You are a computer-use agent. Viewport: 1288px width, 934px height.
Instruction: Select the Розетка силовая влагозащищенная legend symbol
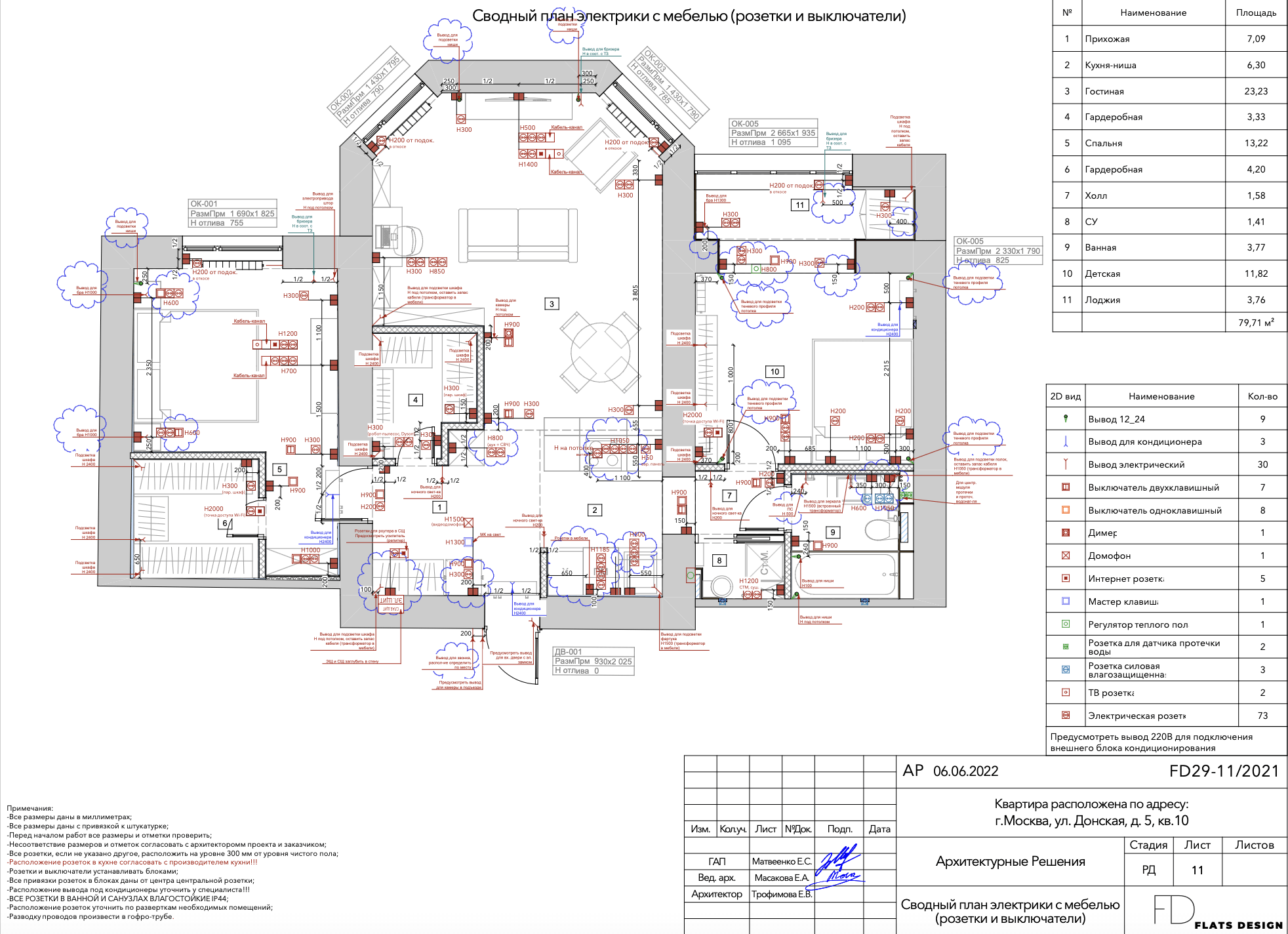pyautogui.click(x=1066, y=670)
